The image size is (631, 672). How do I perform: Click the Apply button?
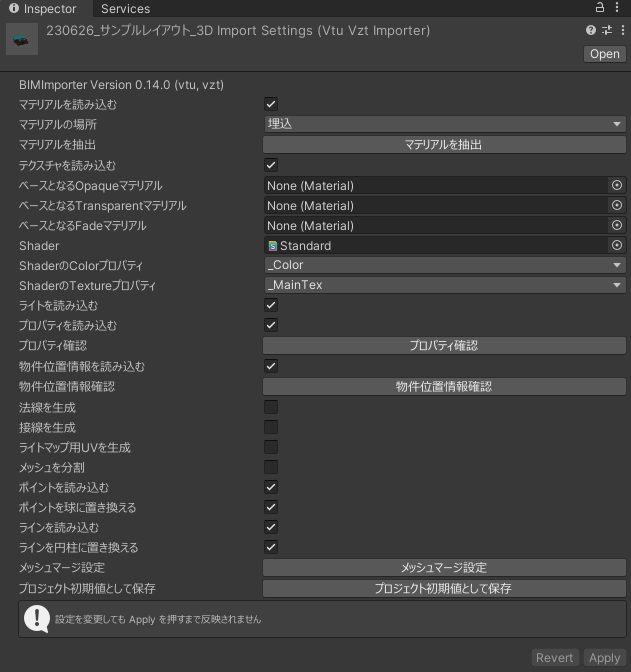(x=604, y=657)
